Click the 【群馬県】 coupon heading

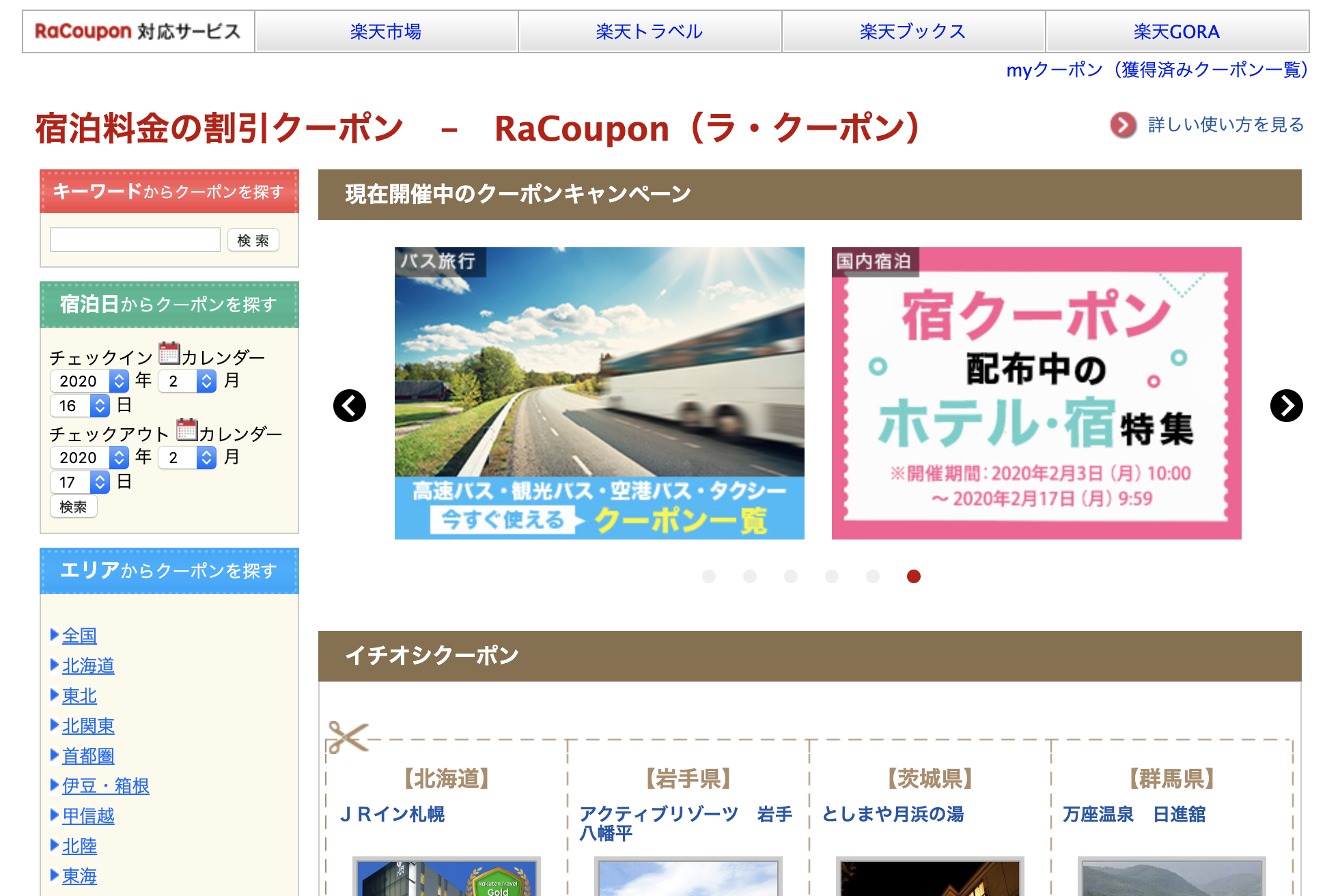1172,779
